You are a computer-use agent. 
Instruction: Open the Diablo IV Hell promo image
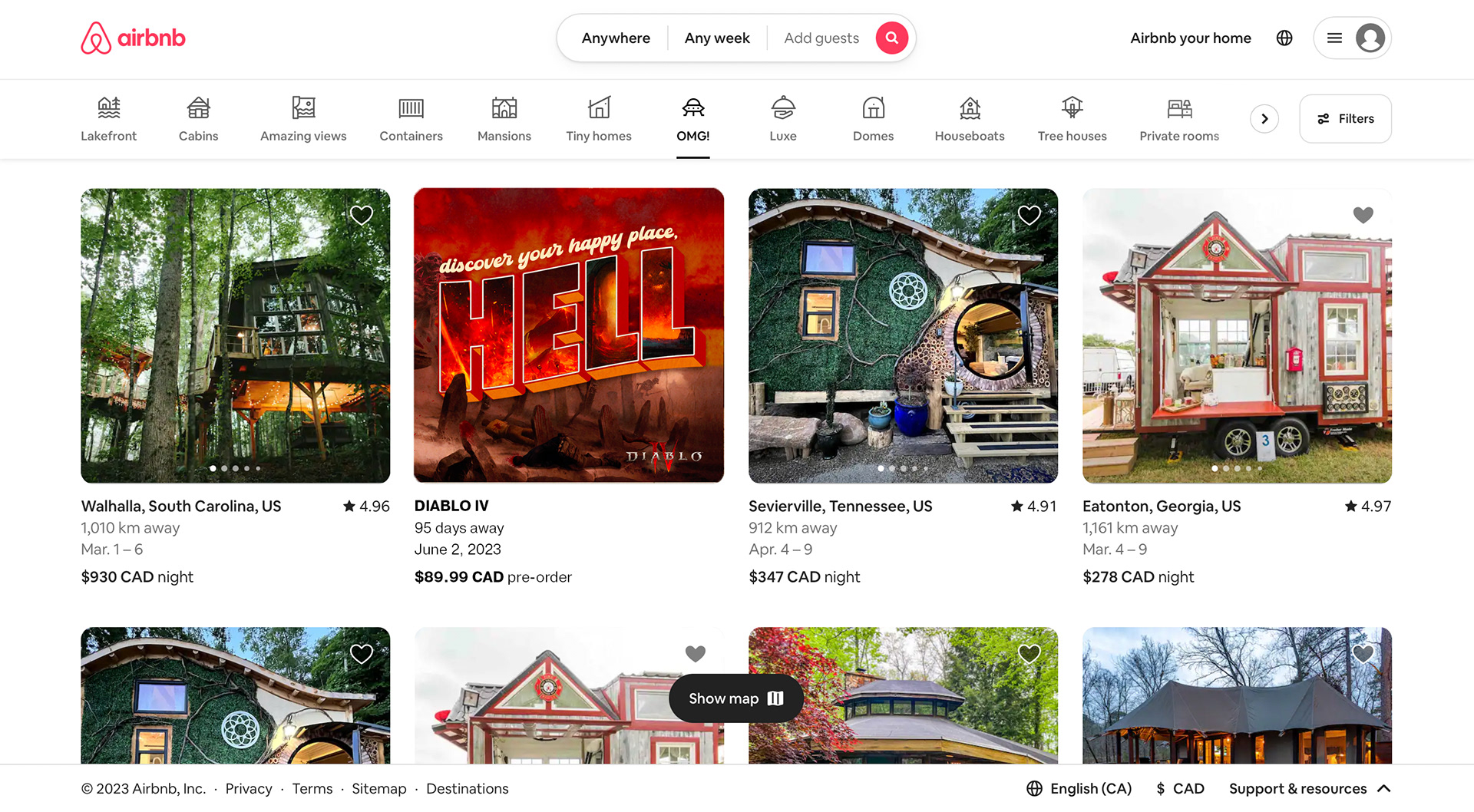click(x=569, y=336)
